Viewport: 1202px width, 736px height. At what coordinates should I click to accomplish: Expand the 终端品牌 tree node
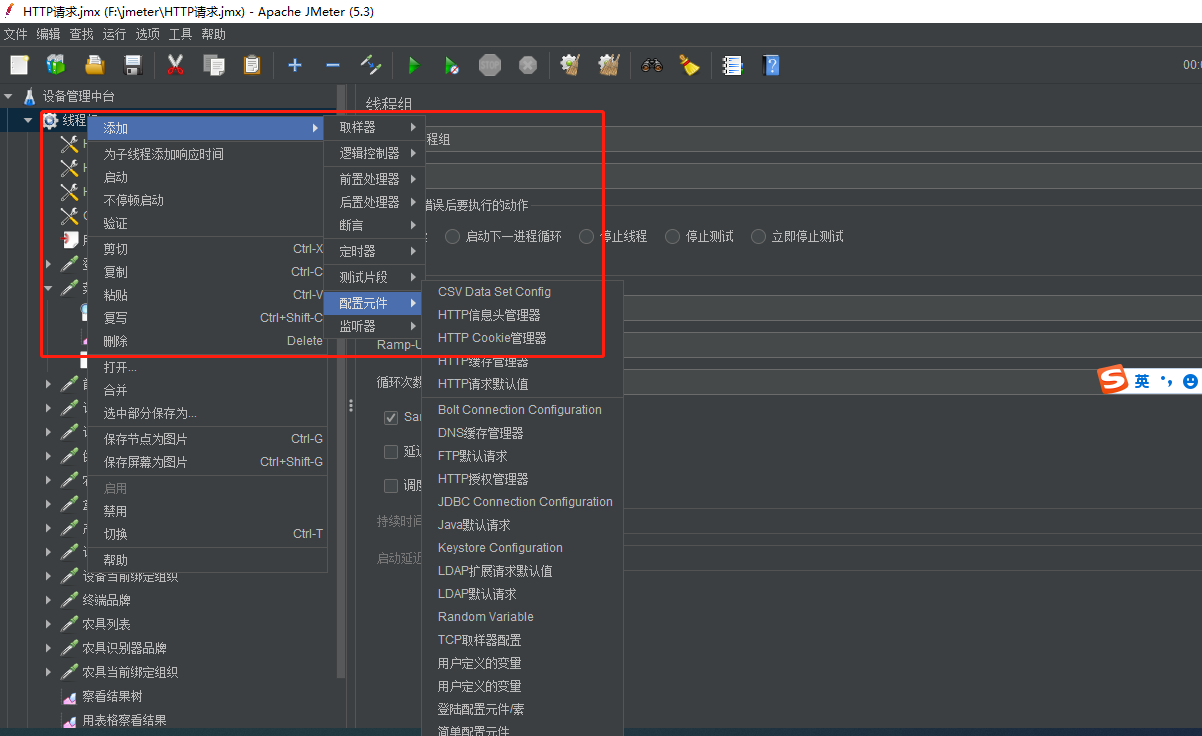point(48,600)
